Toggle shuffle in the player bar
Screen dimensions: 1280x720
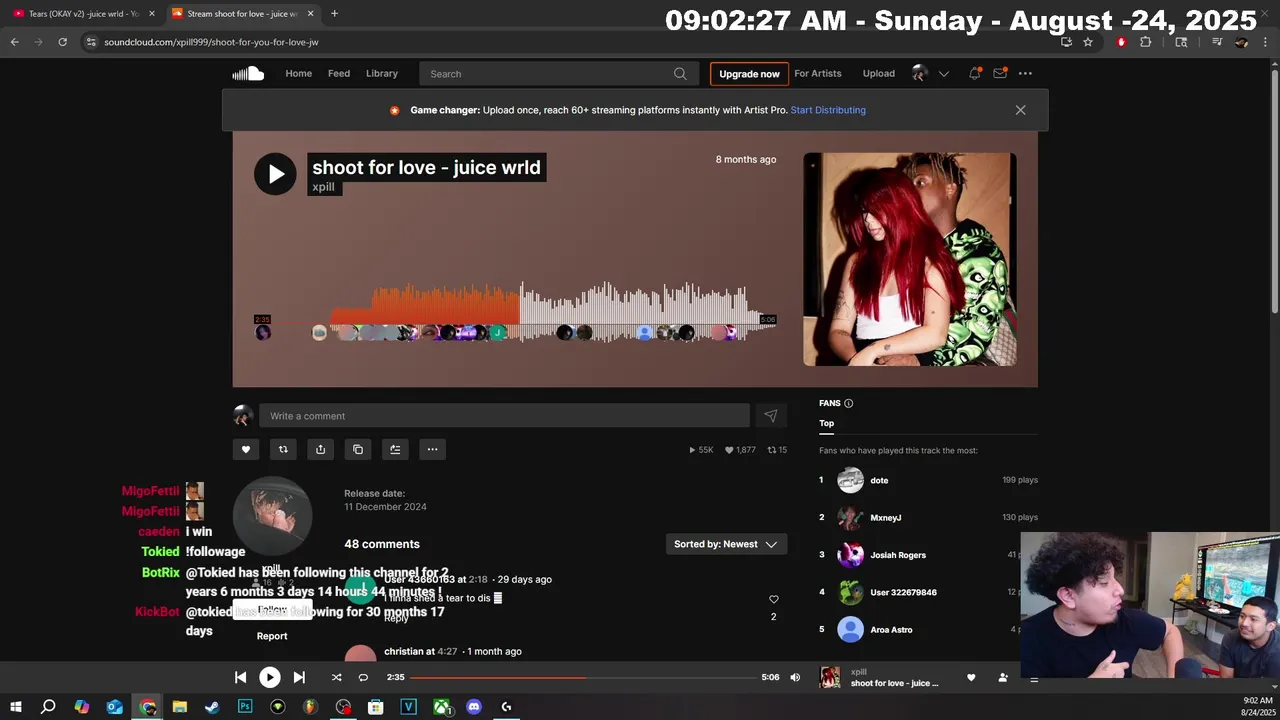[x=336, y=677]
